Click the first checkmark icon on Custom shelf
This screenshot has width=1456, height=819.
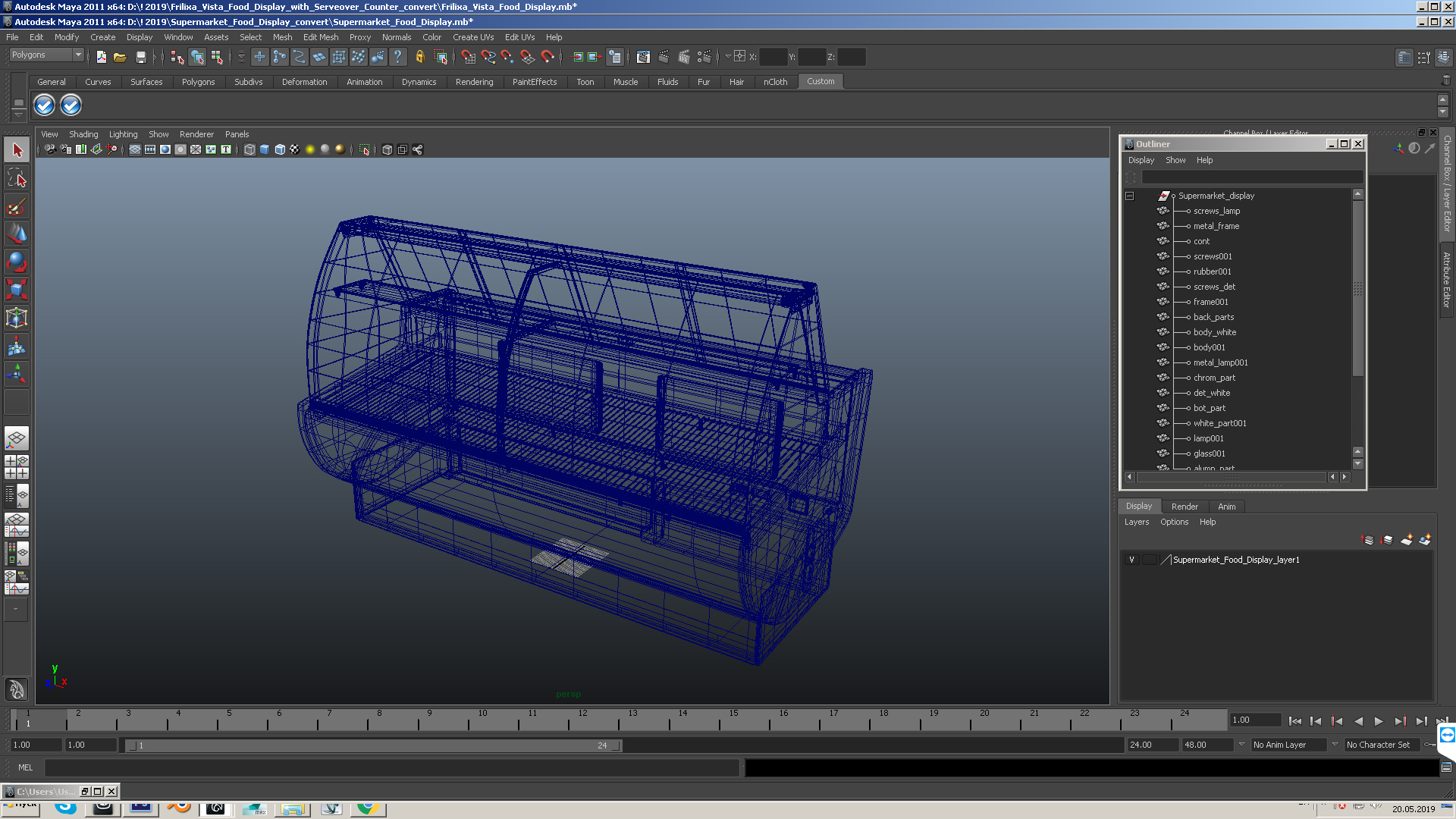[45, 105]
